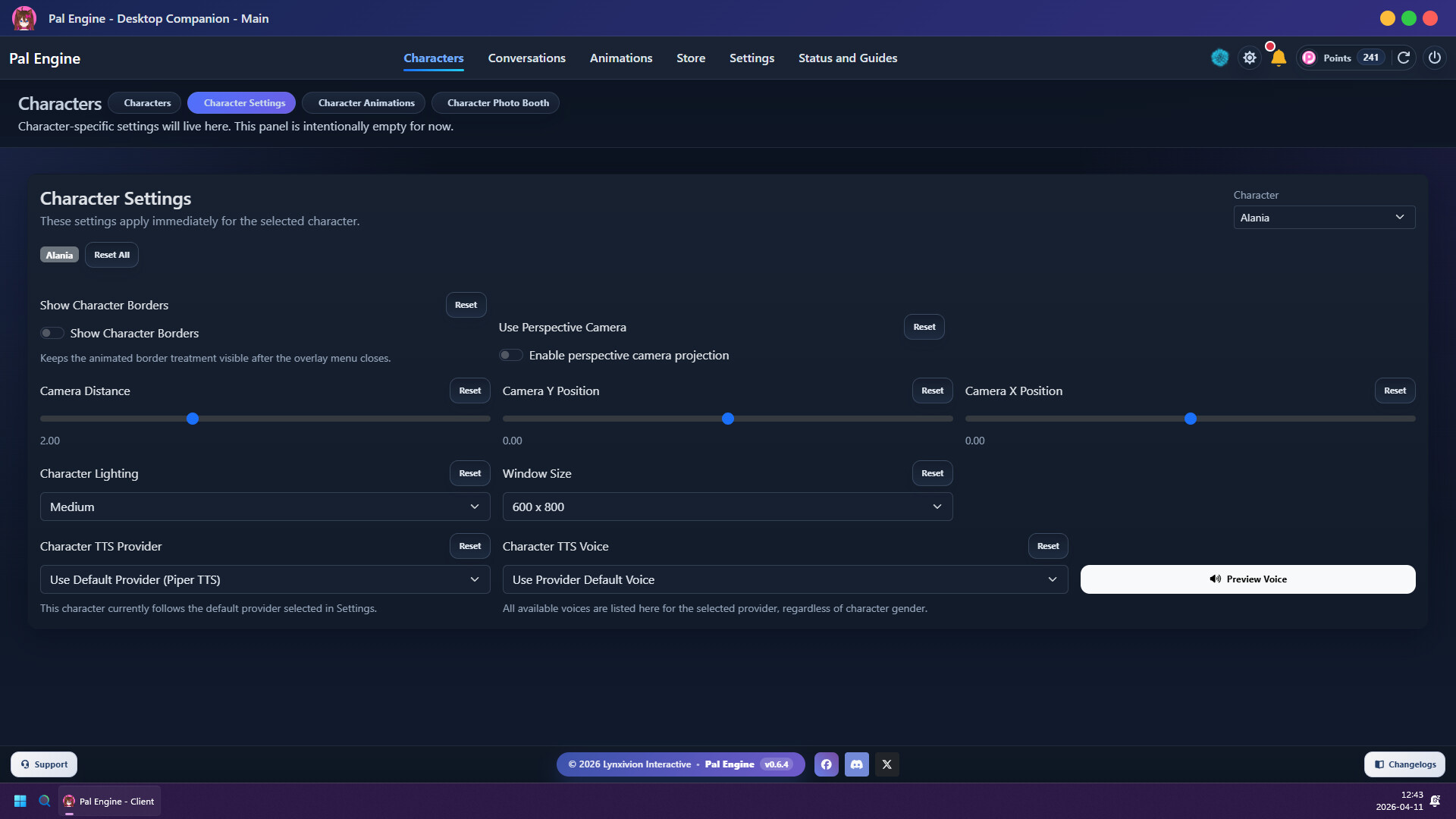Image resolution: width=1456 pixels, height=819 pixels.
Task: Reset the Use Perspective Camera setting
Action: (x=924, y=327)
